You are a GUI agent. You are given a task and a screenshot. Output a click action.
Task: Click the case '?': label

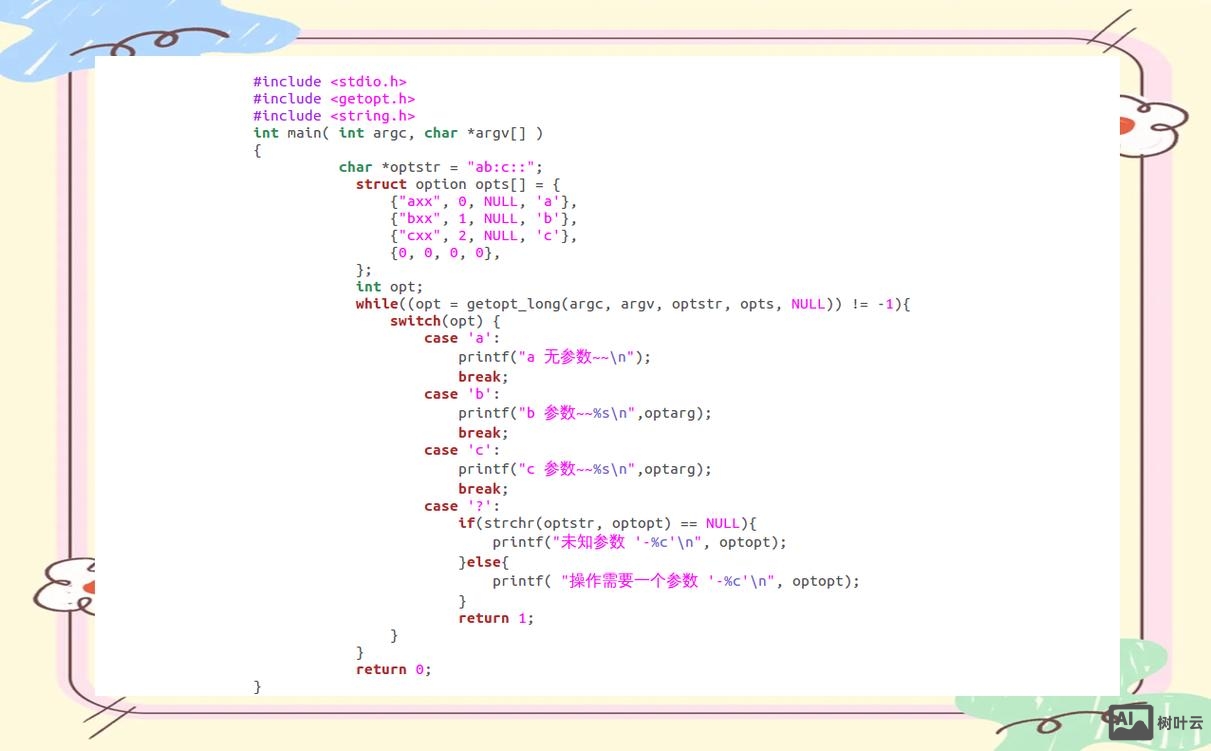tap(461, 506)
